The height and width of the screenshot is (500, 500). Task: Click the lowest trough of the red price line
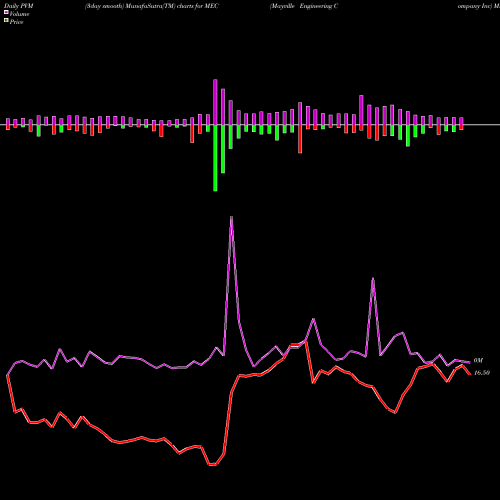213,465
